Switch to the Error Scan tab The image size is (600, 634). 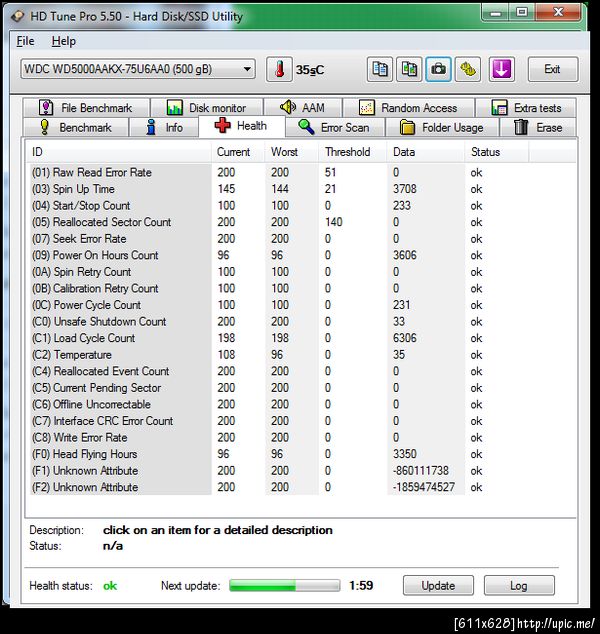(335, 127)
